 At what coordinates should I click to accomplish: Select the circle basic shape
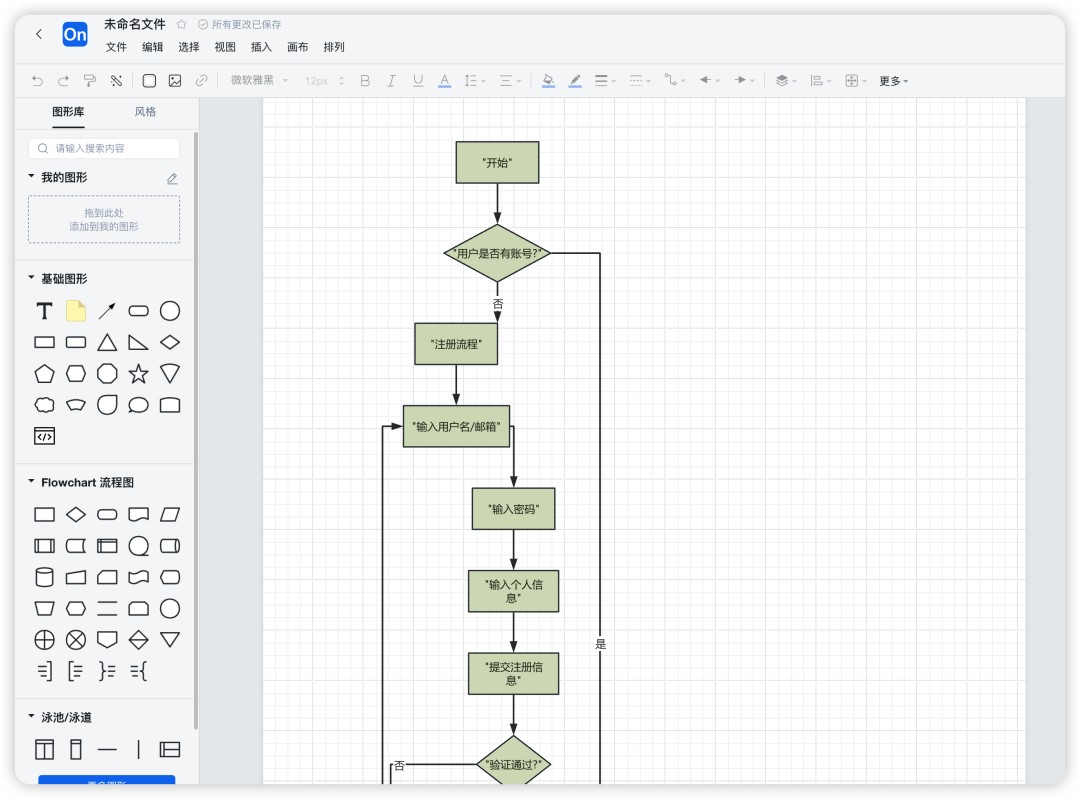(170, 311)
